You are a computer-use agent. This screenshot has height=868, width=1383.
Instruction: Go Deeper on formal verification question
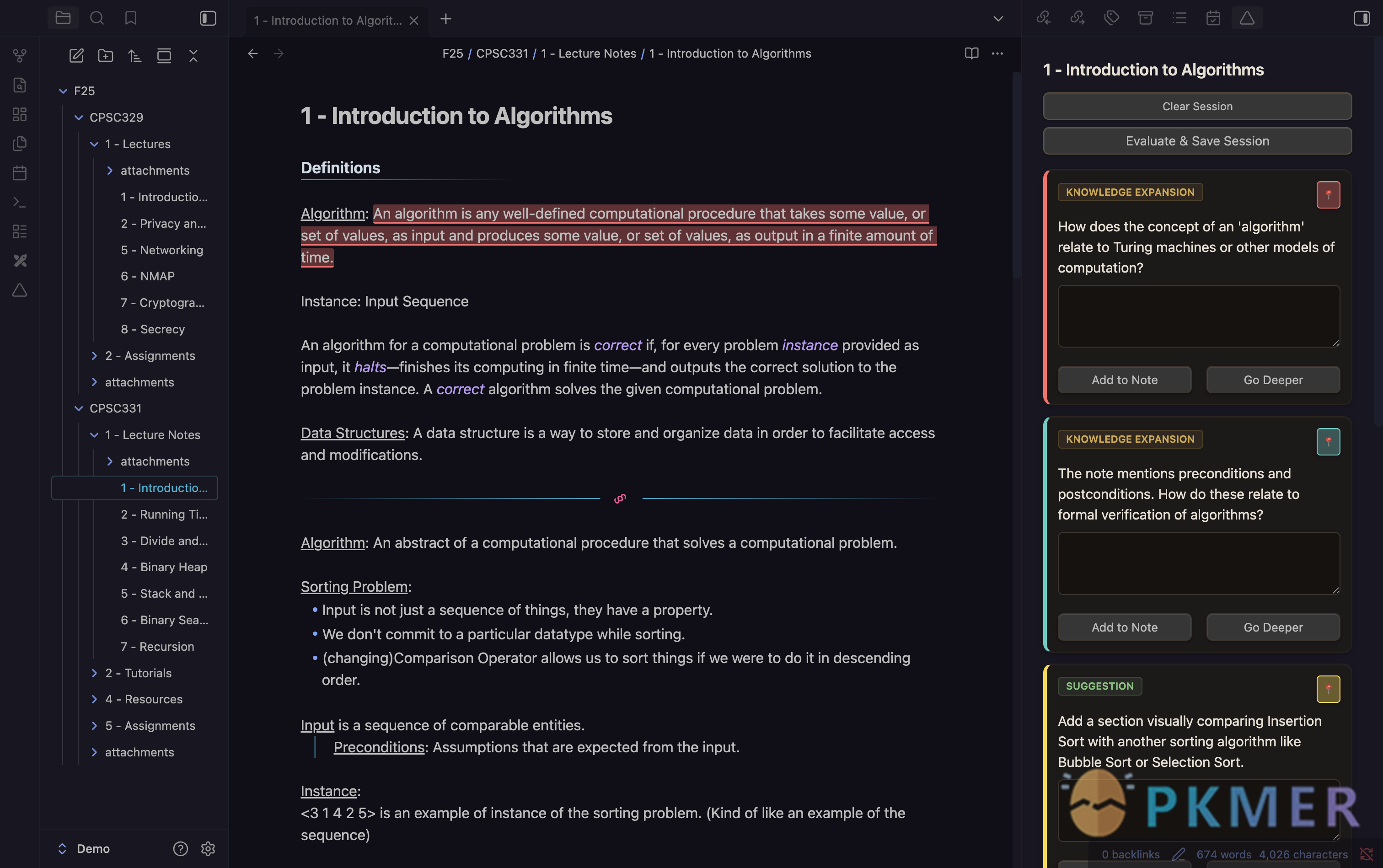coord(1273,627)
